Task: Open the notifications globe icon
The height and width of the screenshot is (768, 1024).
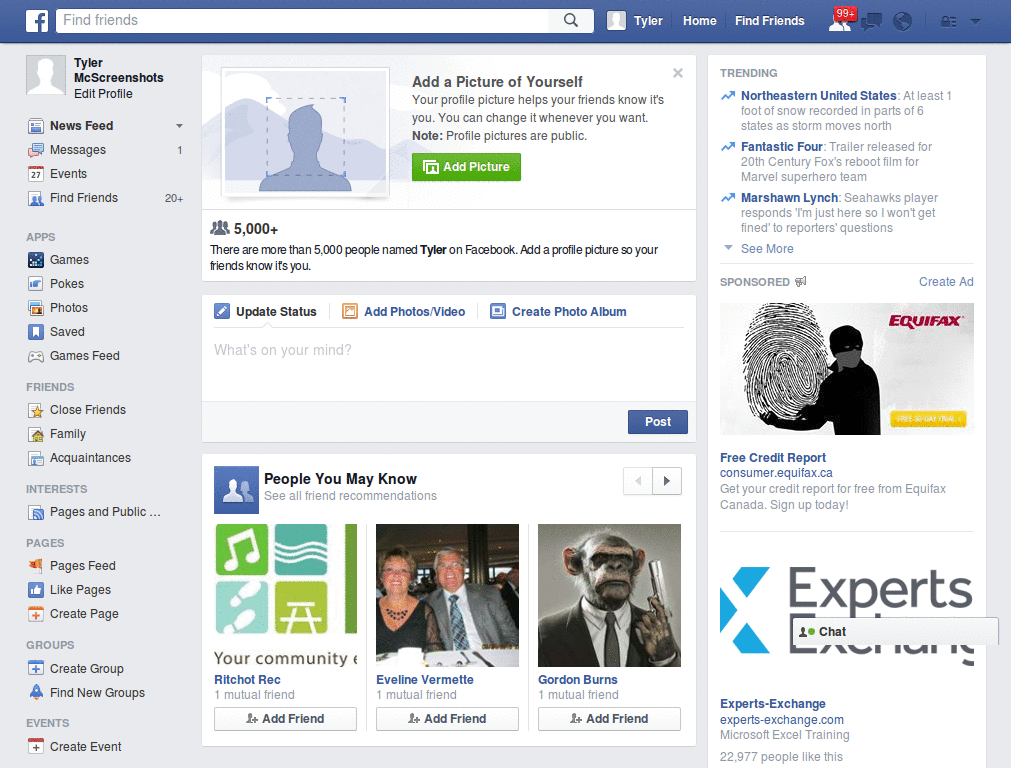Action: point(902,21)
